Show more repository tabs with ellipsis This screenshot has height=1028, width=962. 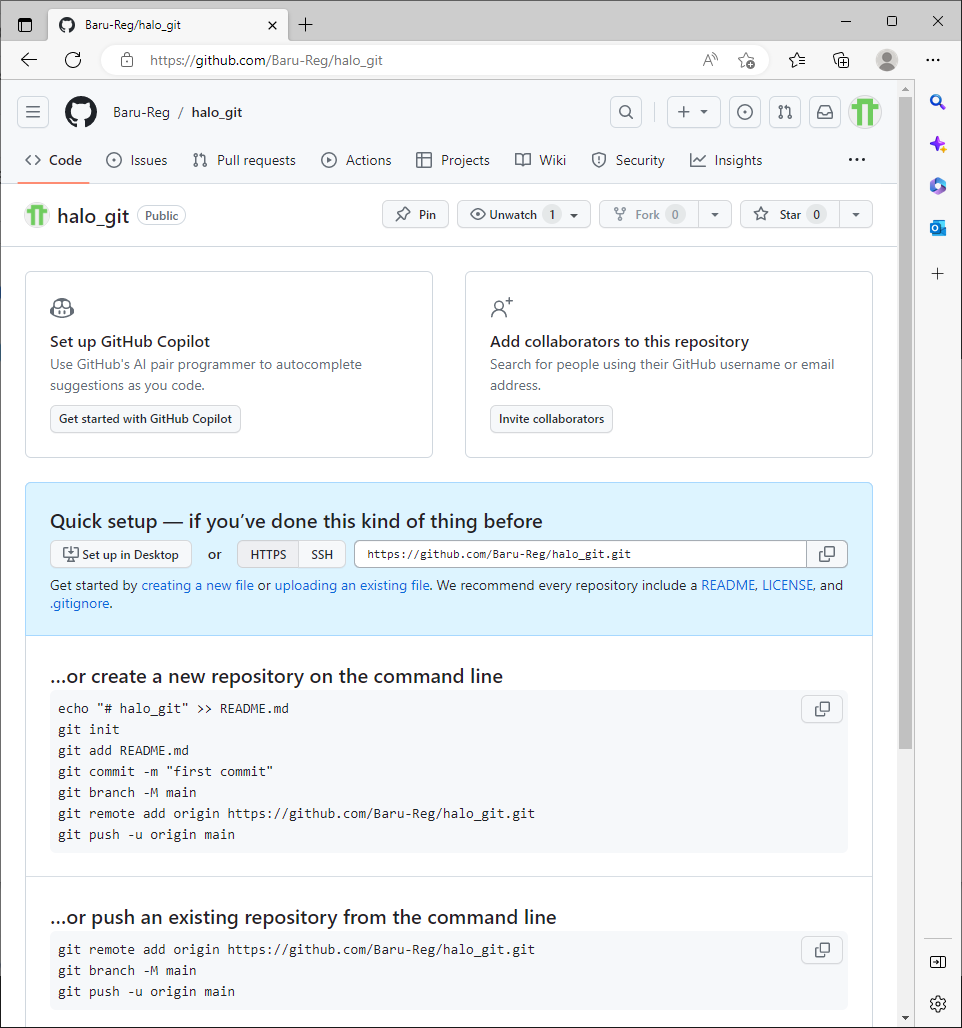click(856, 160)
